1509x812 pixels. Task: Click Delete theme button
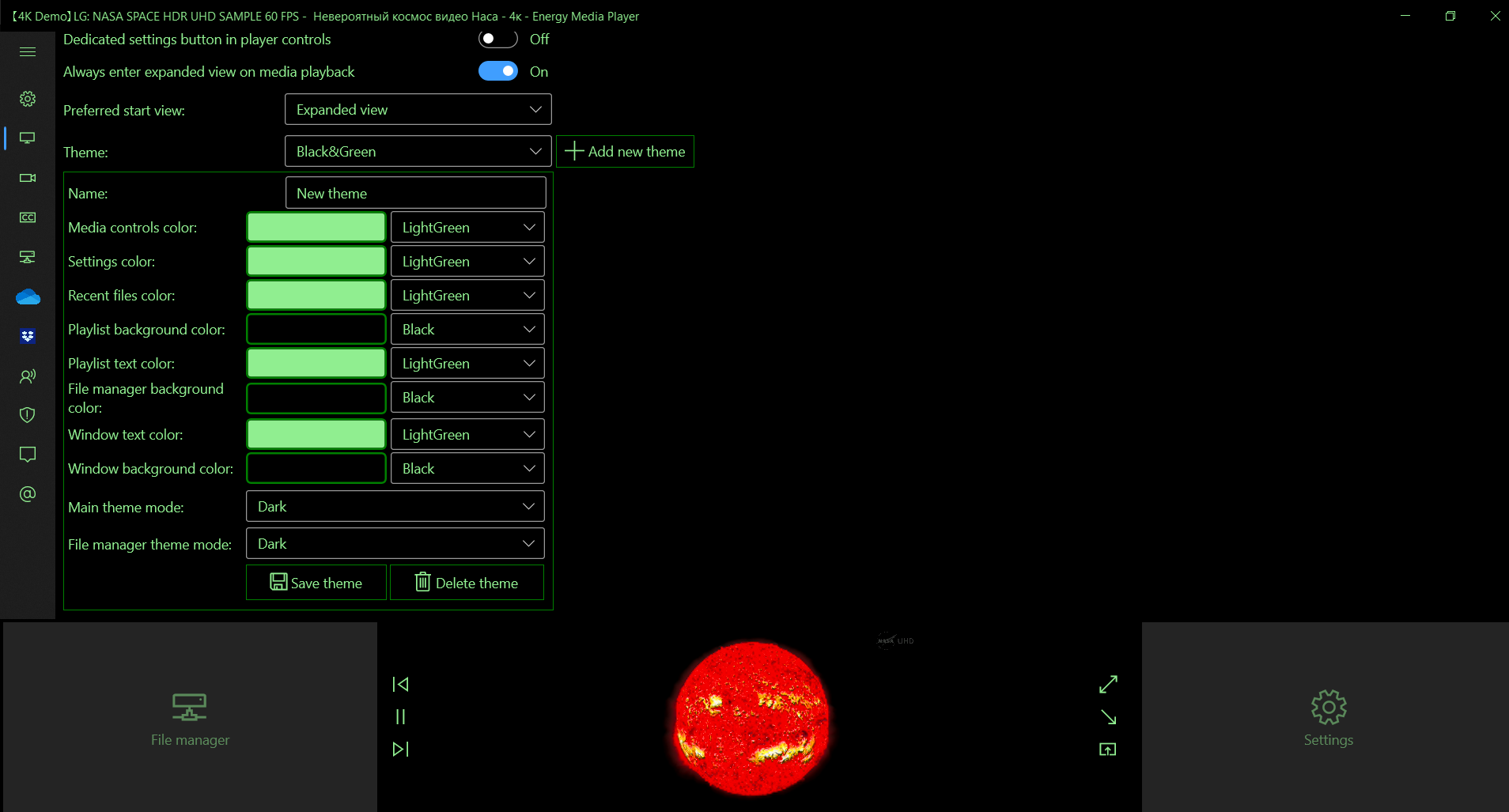(x=467, y=583)
